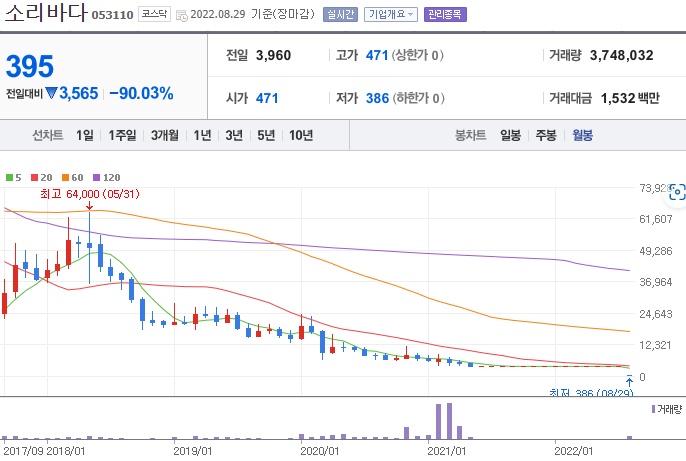Click the 2021/01 axis label
Screen dimensions: 686x461
446,451
